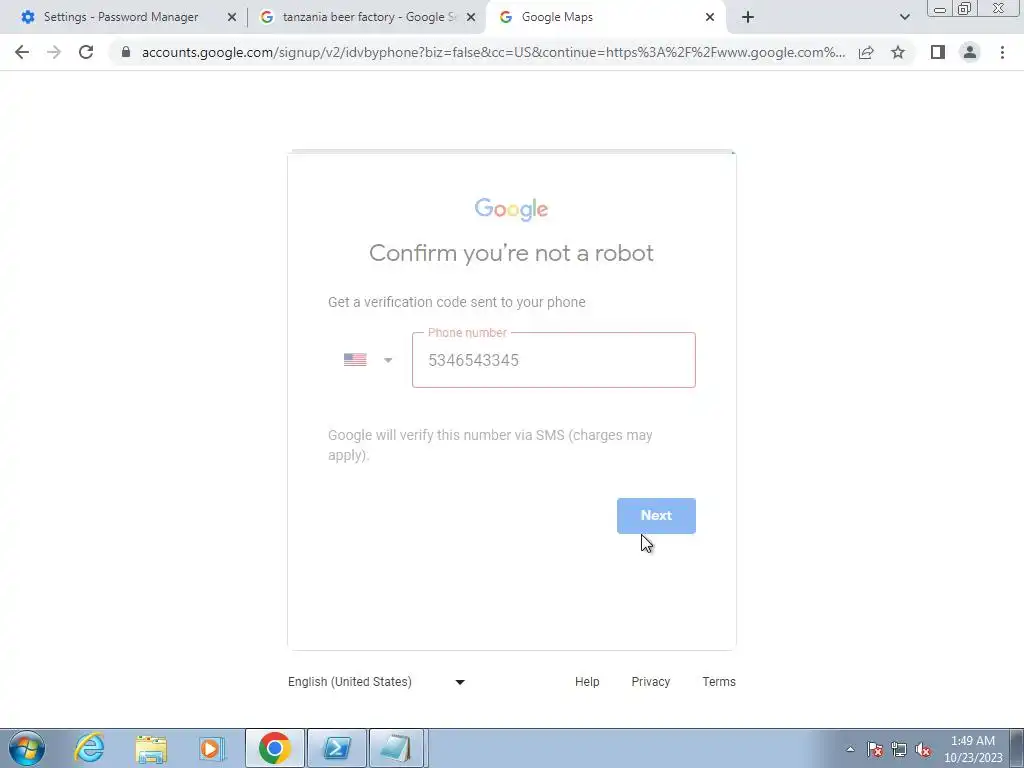Open the Chrome profile avatar menu
Screen dimensions: 1024x768
(970, 52)
